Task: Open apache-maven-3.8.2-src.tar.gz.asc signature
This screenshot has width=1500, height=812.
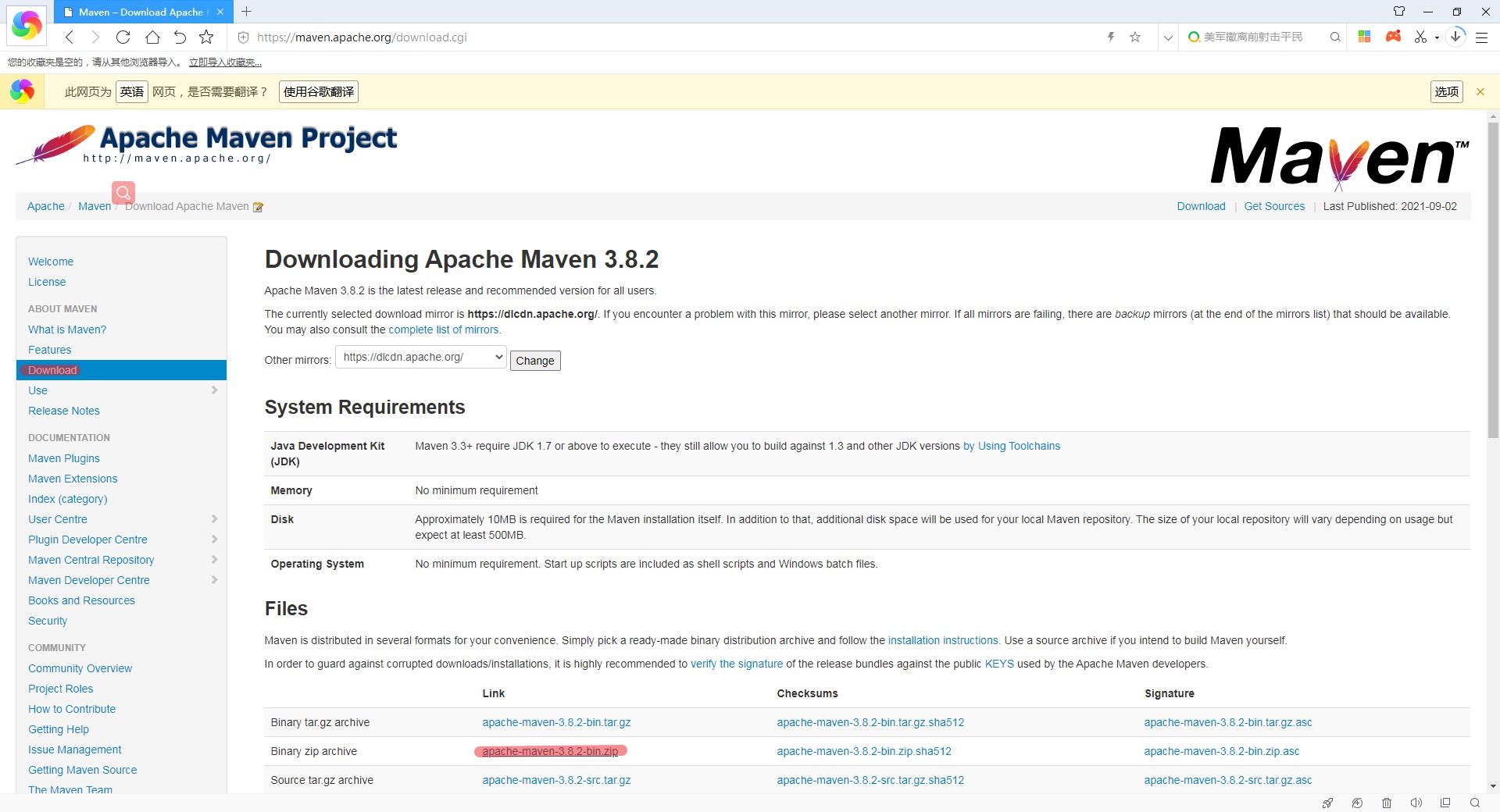Action: click(1228, 780)
